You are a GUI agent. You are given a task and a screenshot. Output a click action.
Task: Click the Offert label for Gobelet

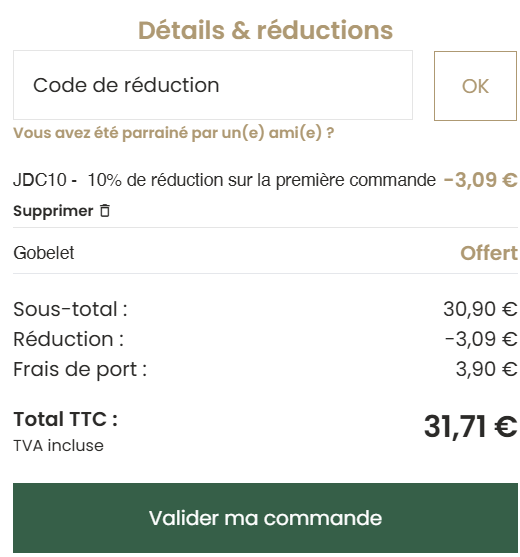click(489, 253)
